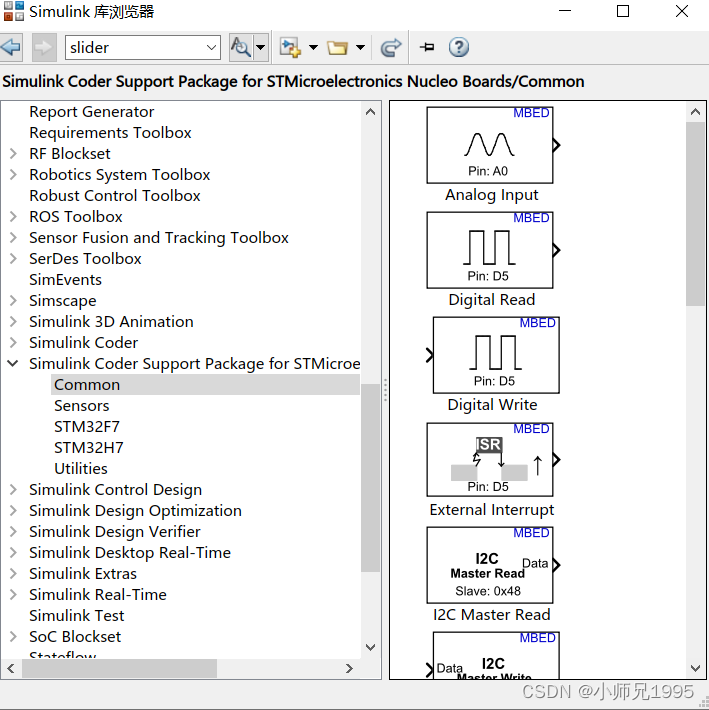Select Simulink Test in the tree

pos(77,616)
